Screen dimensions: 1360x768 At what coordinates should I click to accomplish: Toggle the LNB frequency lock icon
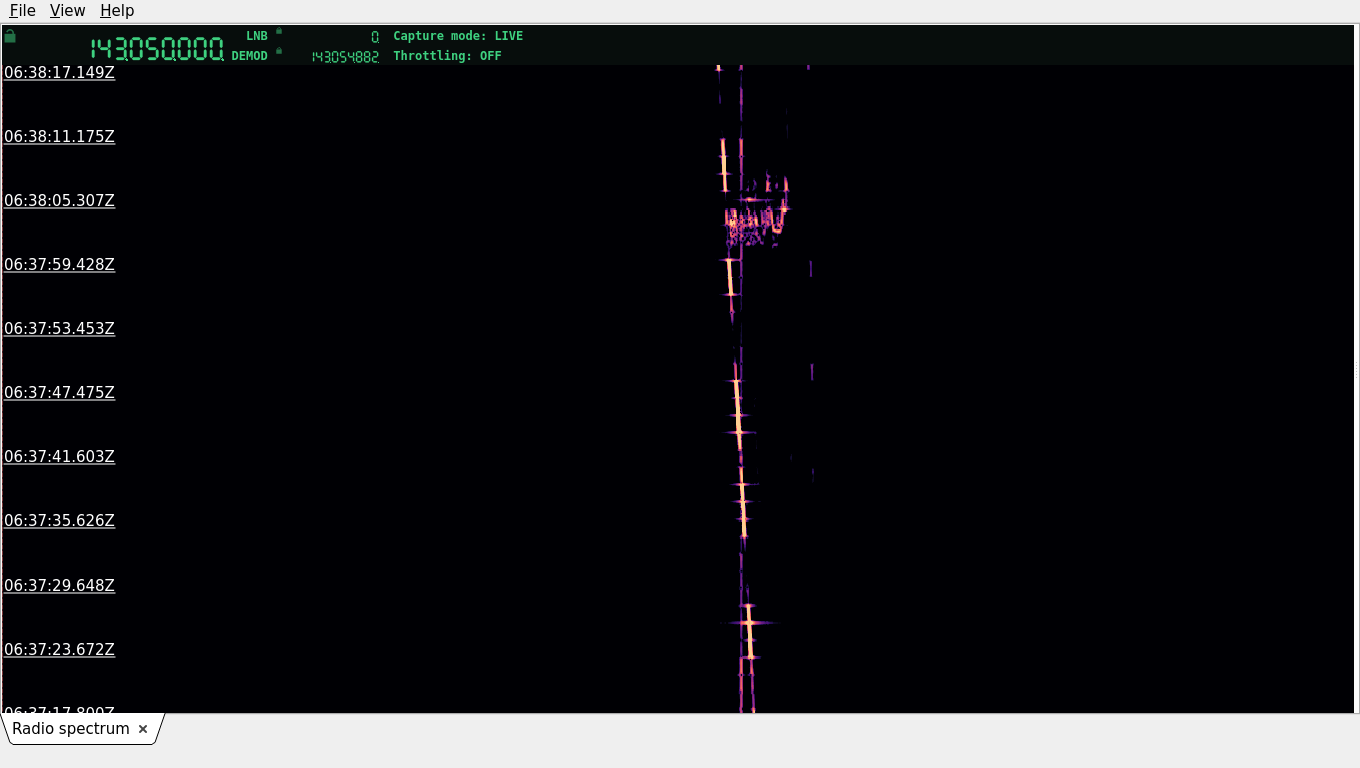coord(279,31)
